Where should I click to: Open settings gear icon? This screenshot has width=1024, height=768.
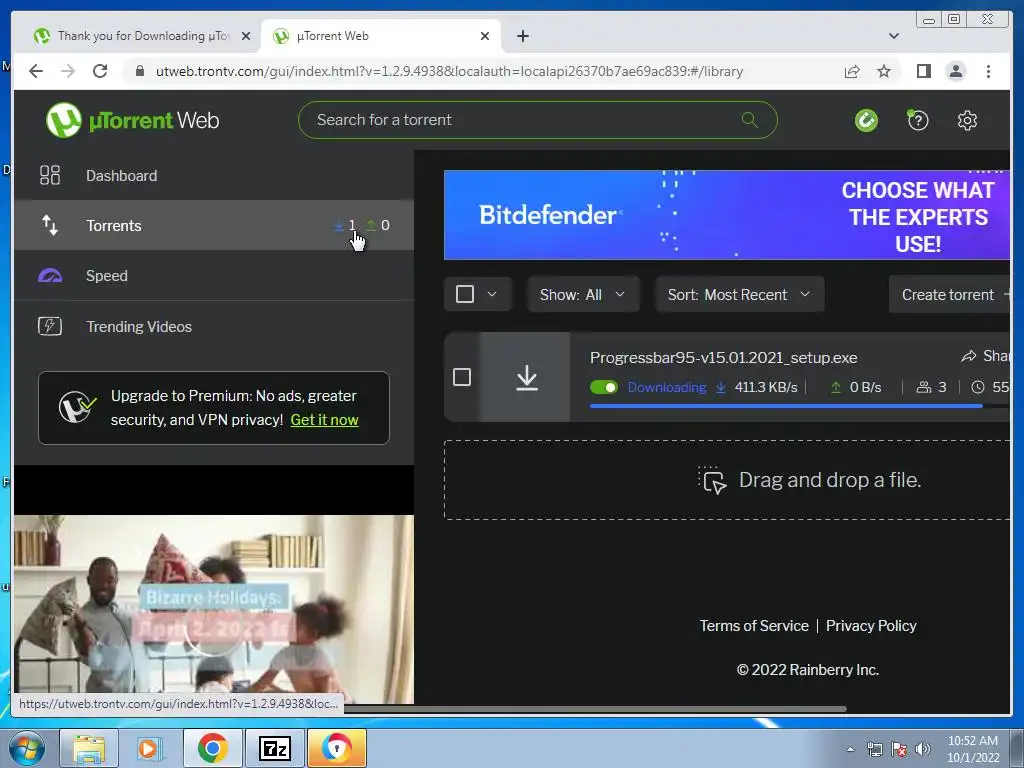click(967, 120)
